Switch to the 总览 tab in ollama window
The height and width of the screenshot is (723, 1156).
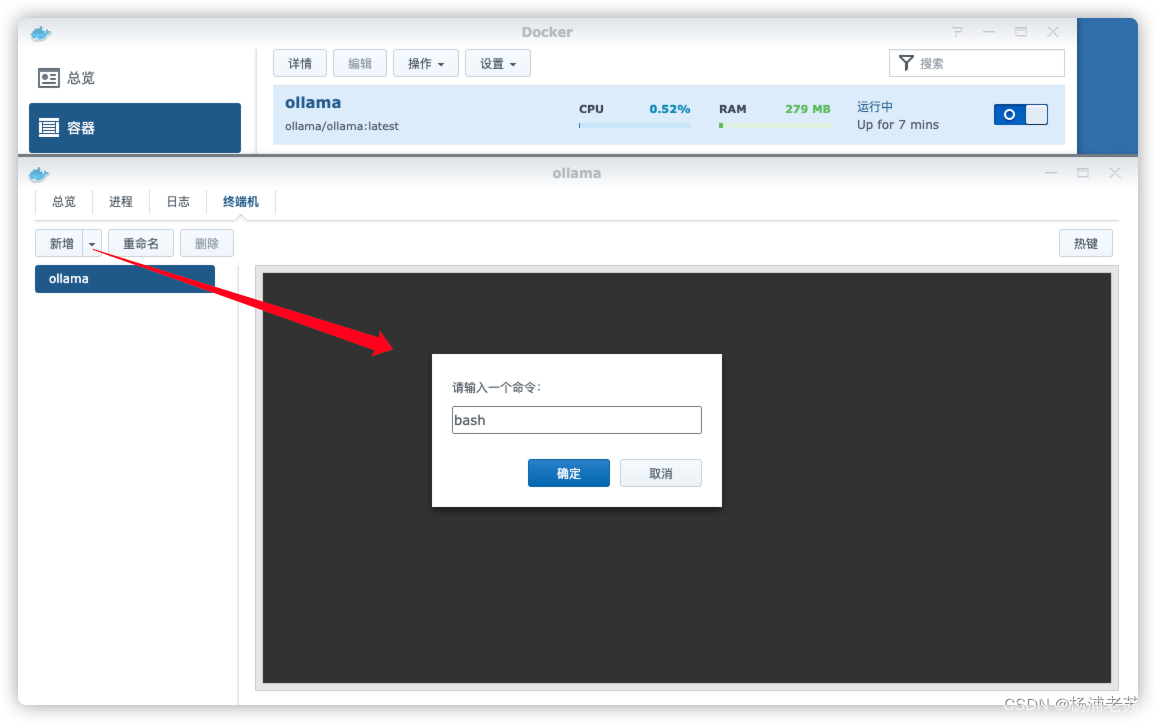pyautogui.click(x=64, y=202)
